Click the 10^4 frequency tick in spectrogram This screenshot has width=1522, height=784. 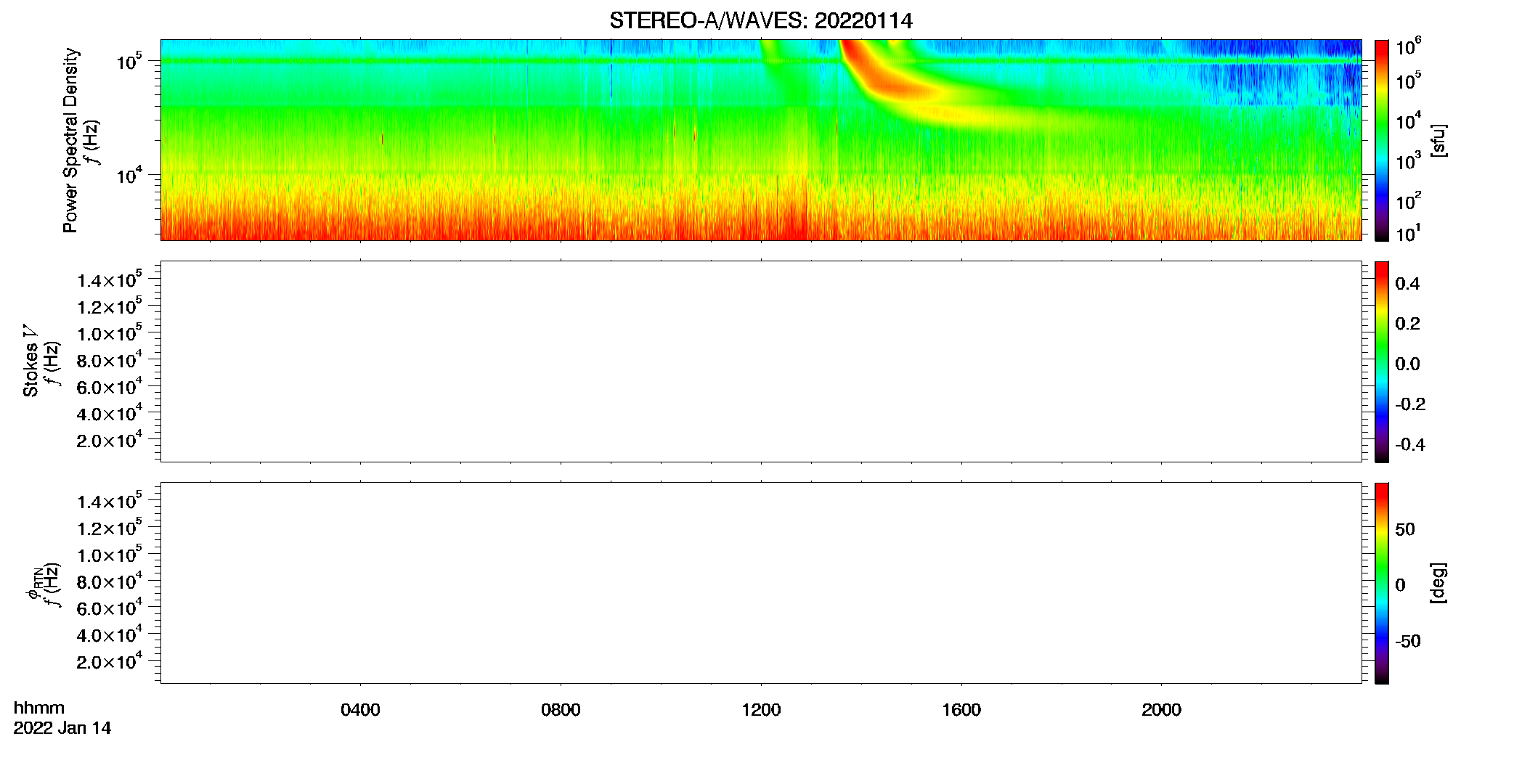point(129,175)
